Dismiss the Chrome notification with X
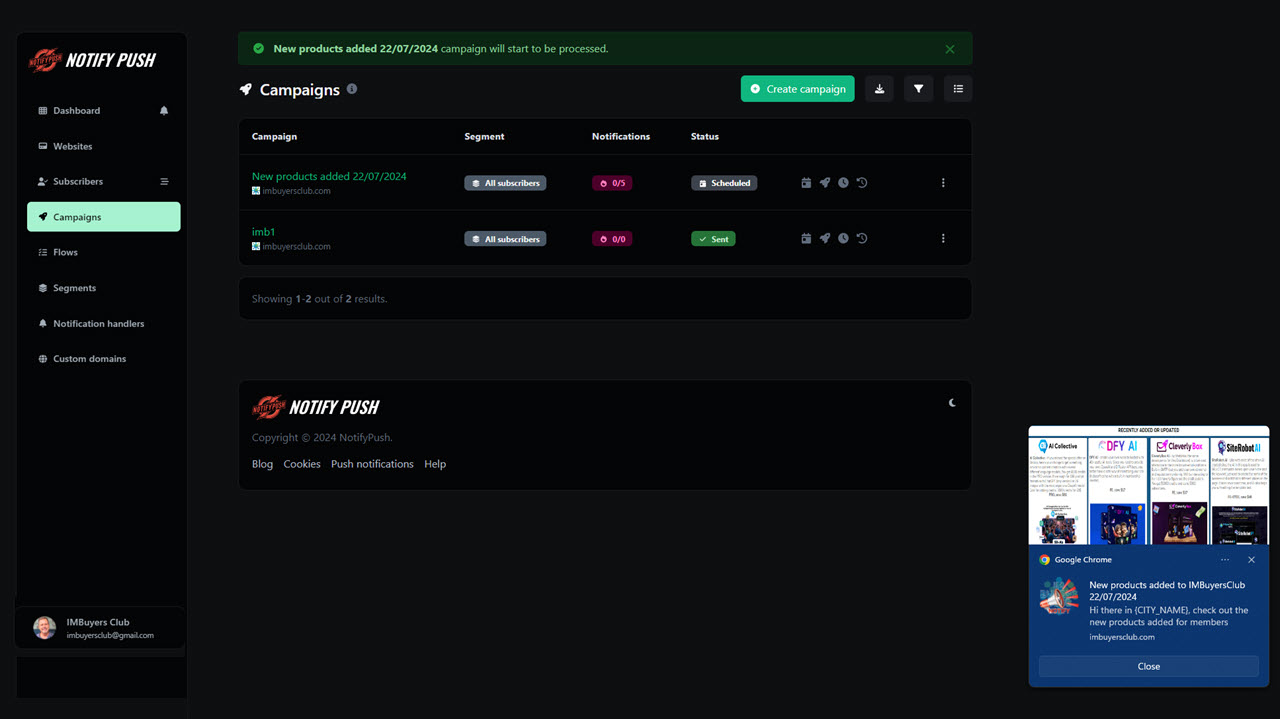 pos(1251,560)
